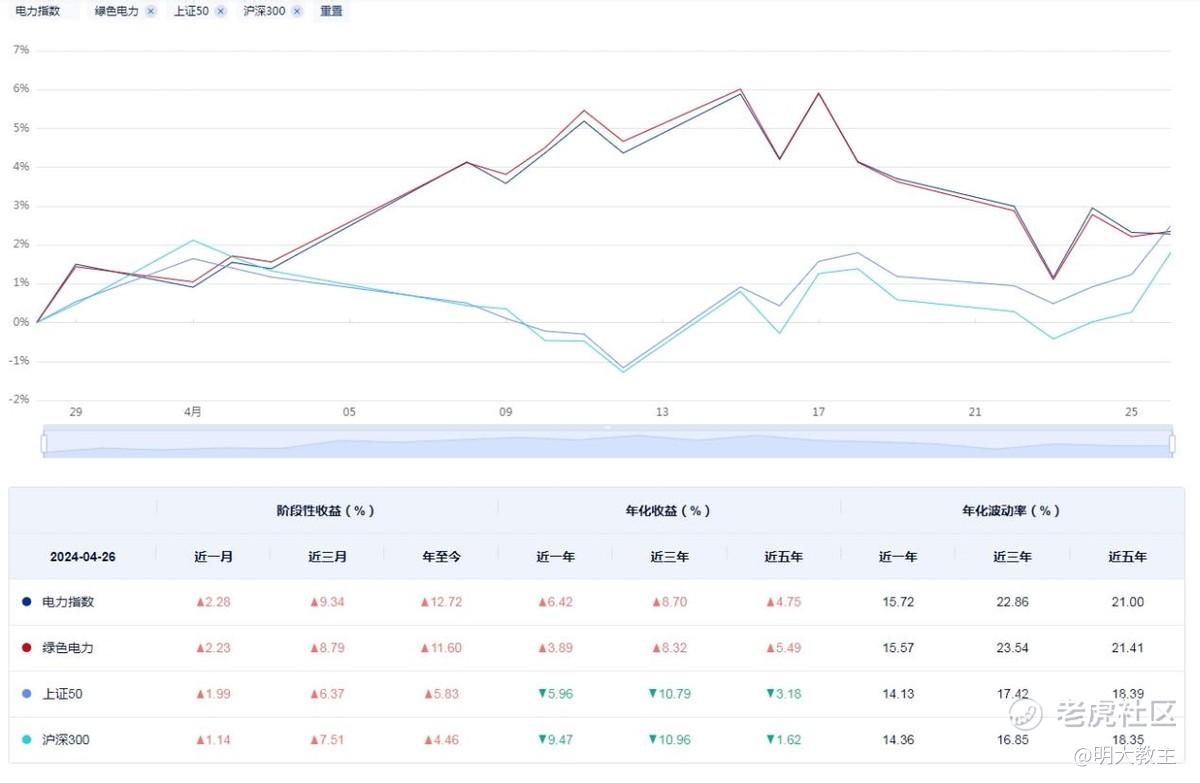Click the right handle of the range slider

[x=1171, y=443]
